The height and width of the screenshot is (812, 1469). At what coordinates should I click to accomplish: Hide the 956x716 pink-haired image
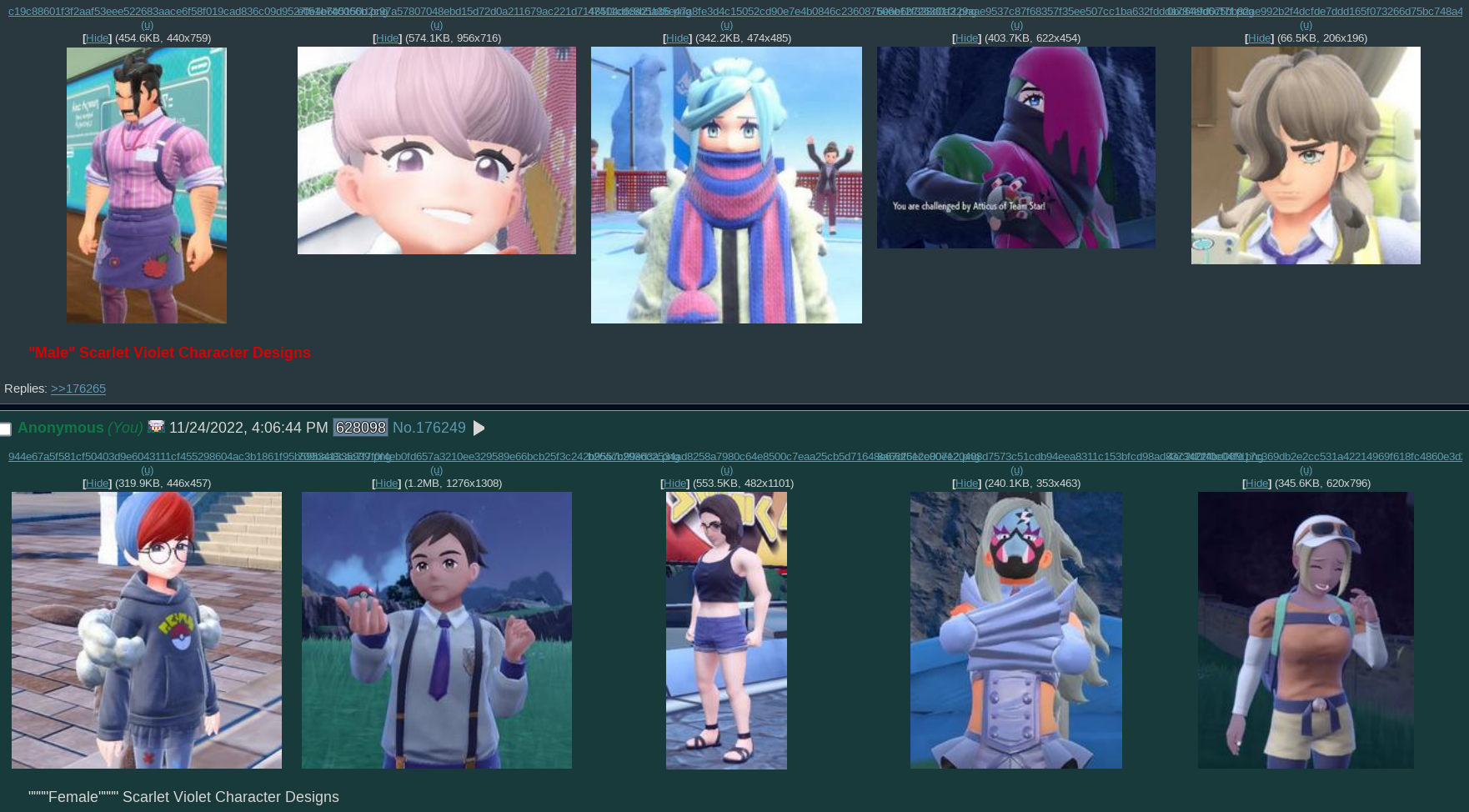tap(387, 38)
